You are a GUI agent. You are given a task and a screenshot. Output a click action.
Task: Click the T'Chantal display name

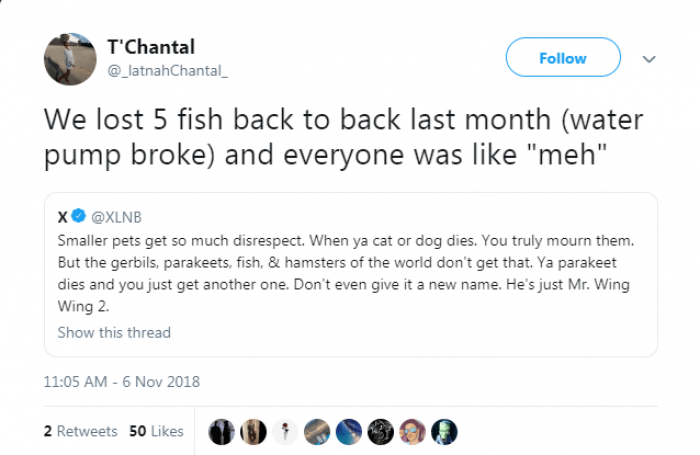150,47
